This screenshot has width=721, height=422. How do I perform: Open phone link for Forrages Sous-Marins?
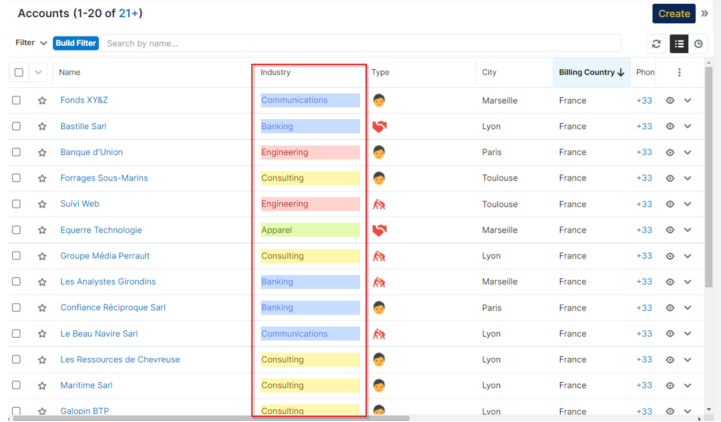[644, 178]
